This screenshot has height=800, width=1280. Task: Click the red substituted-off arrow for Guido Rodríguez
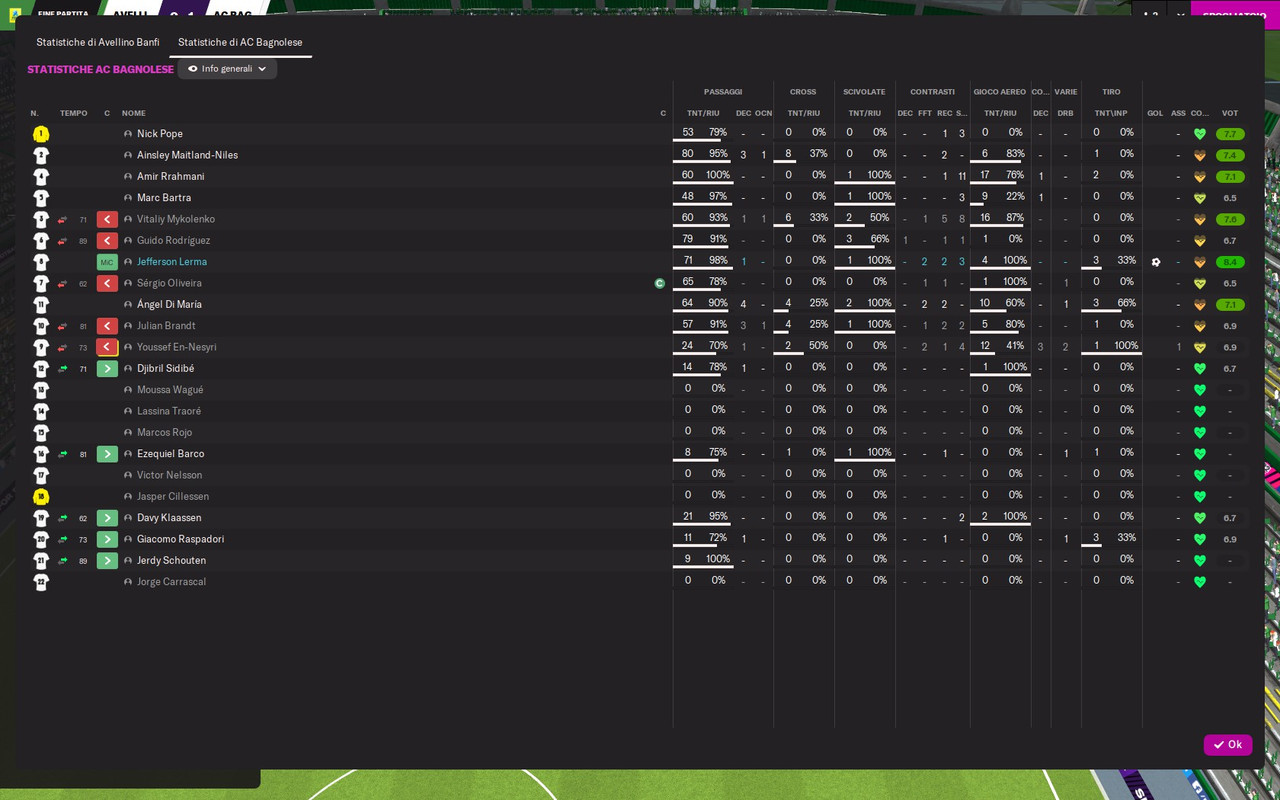coord(107,241)
